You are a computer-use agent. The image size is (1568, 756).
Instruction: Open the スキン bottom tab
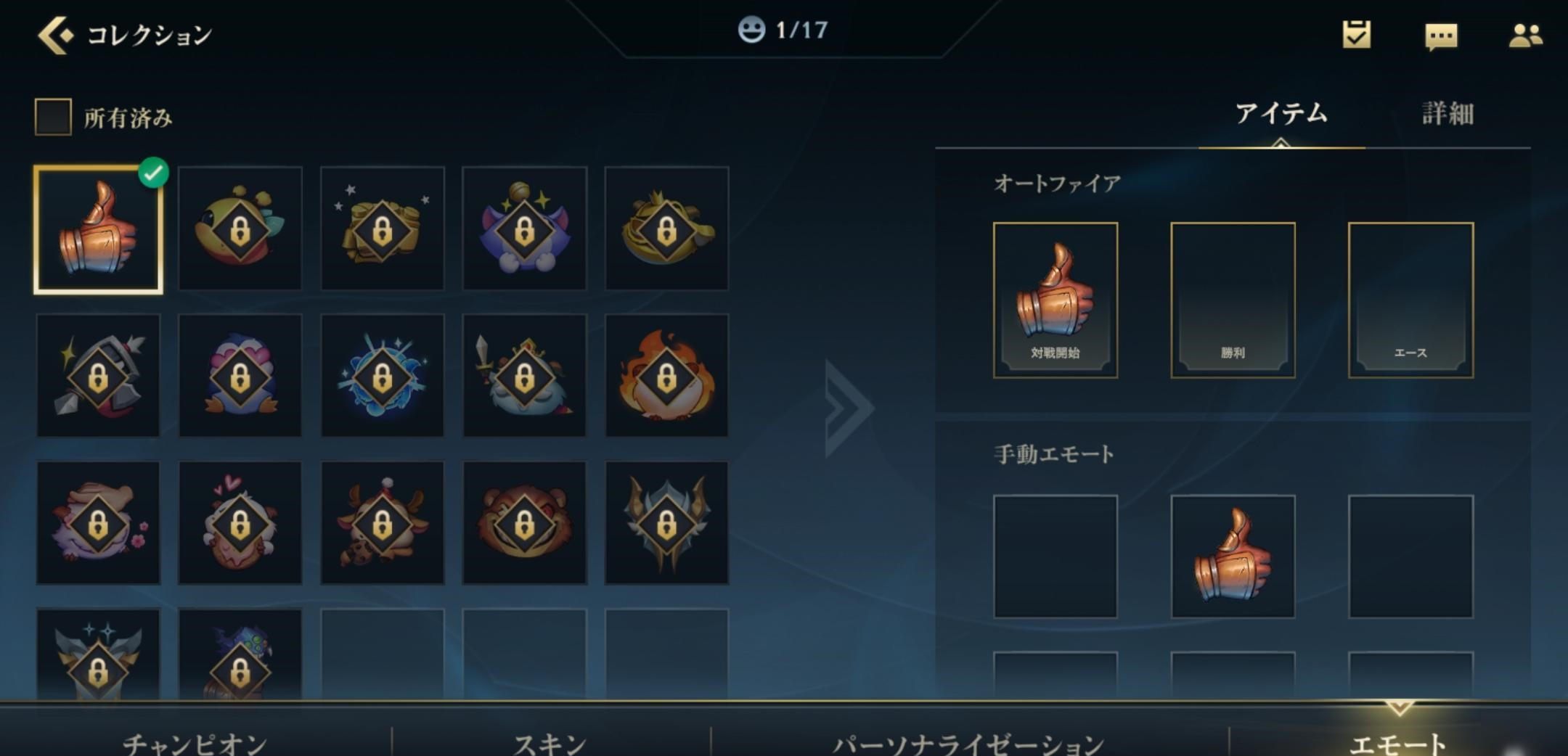[550, 743]
